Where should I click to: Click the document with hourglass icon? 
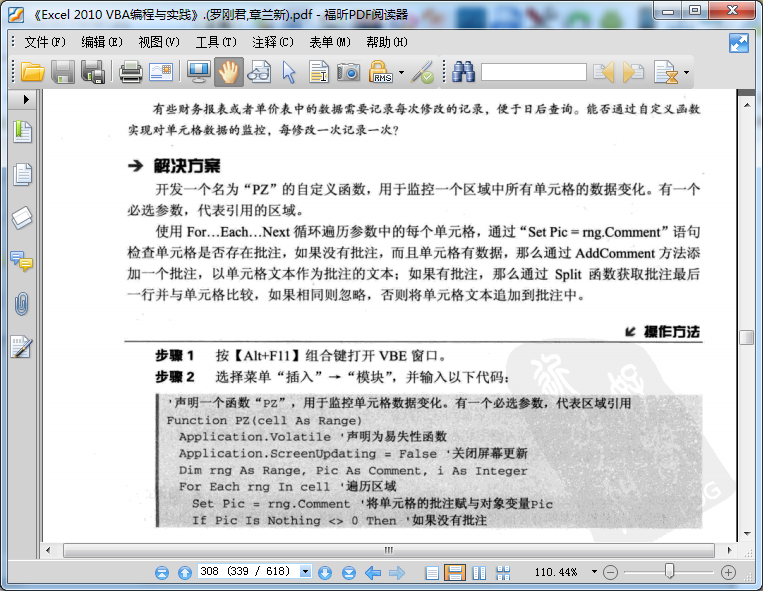(x=666, y=72)
